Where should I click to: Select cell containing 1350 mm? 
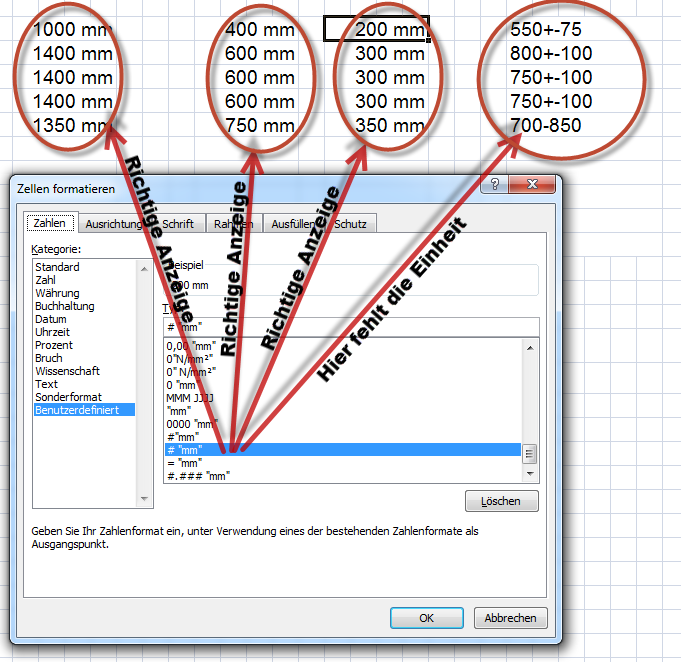[x=72, y=125]
